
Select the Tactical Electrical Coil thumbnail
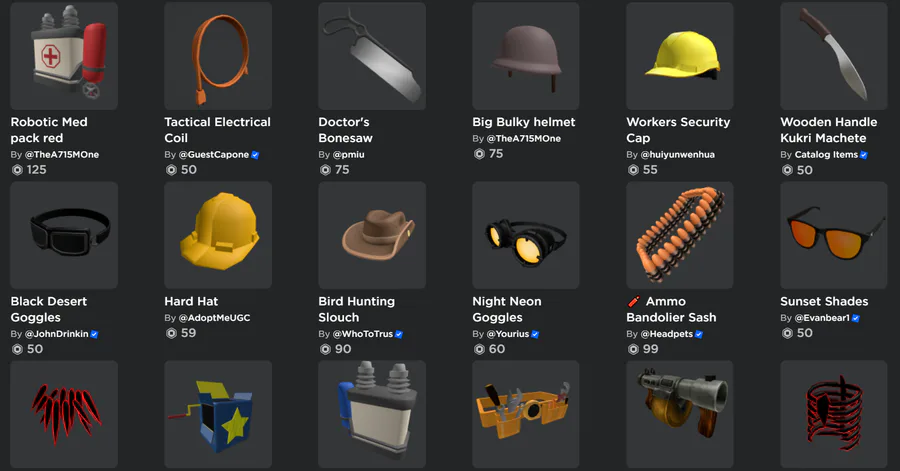coord(218,56)
